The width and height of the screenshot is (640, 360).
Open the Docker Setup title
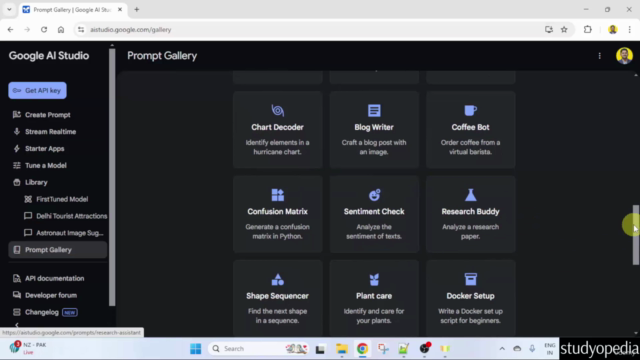pyautogui.click(x=470, y=296)
